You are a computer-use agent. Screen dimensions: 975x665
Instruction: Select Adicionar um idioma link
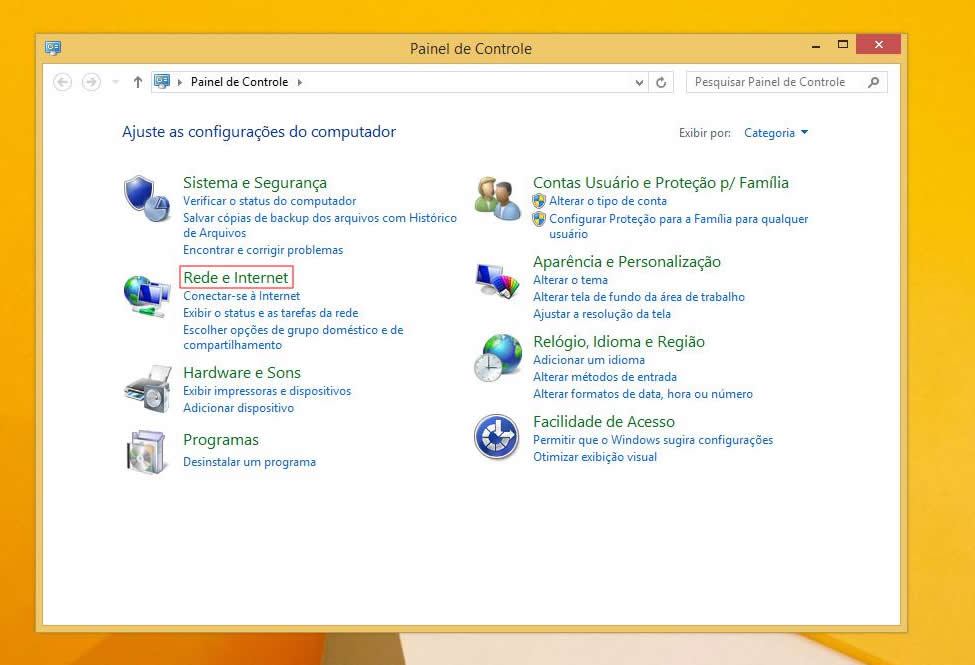click(x=588, y=360)
